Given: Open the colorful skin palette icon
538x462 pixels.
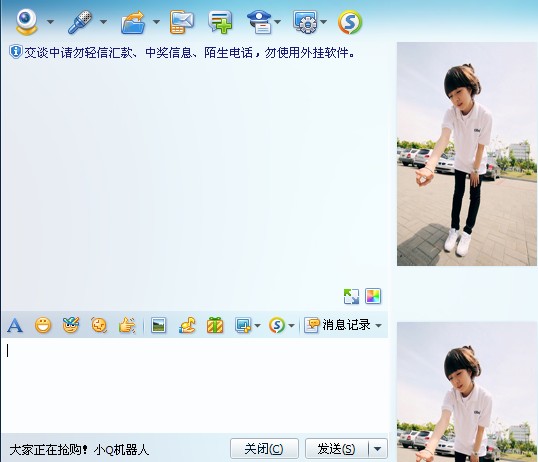Looking at the screenshot, I should (x=373, y=296).
